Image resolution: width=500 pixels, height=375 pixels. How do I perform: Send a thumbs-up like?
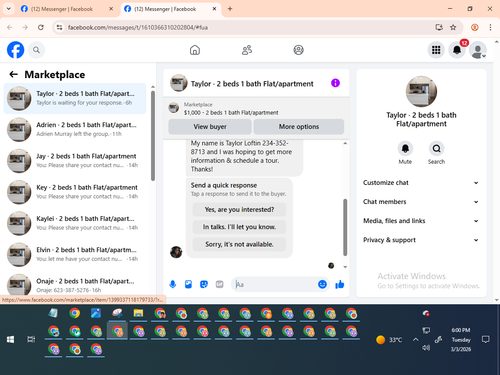[x=340, y=284]
